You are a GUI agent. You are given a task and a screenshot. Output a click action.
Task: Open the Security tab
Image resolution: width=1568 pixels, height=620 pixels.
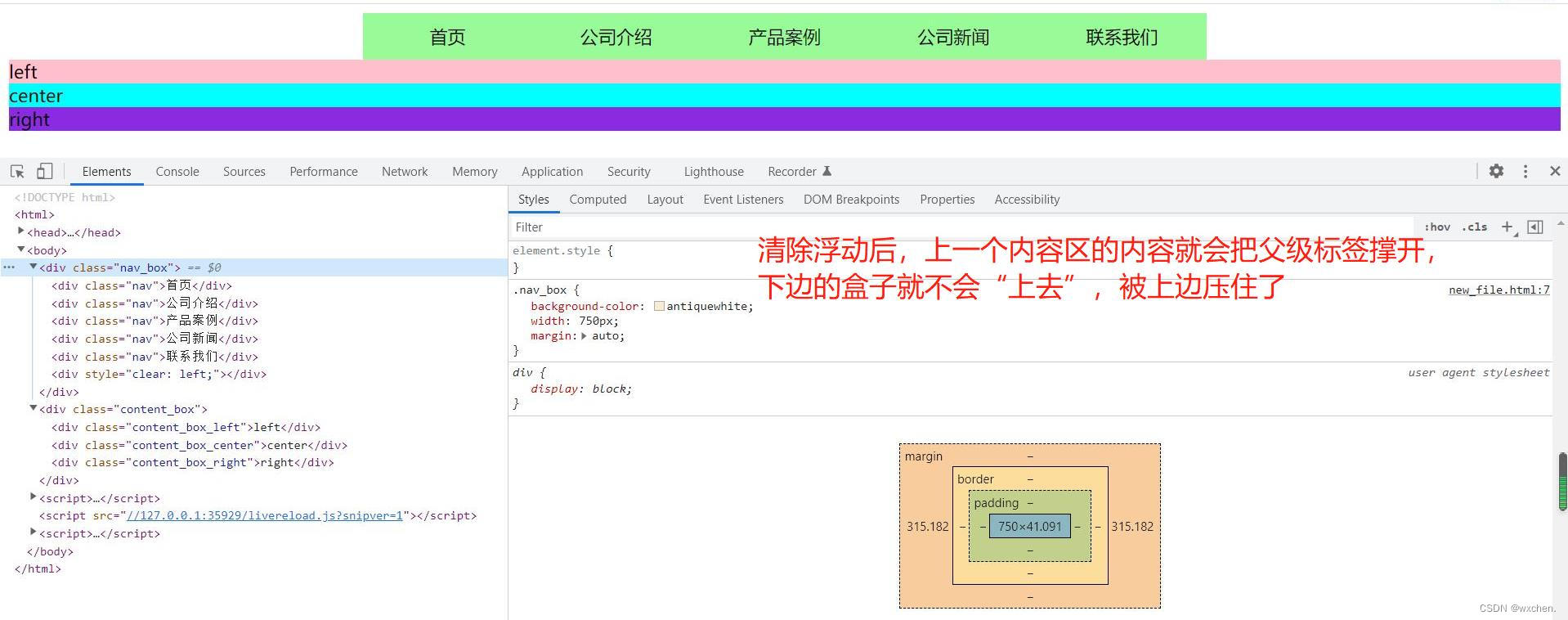[x=629, y=171]
